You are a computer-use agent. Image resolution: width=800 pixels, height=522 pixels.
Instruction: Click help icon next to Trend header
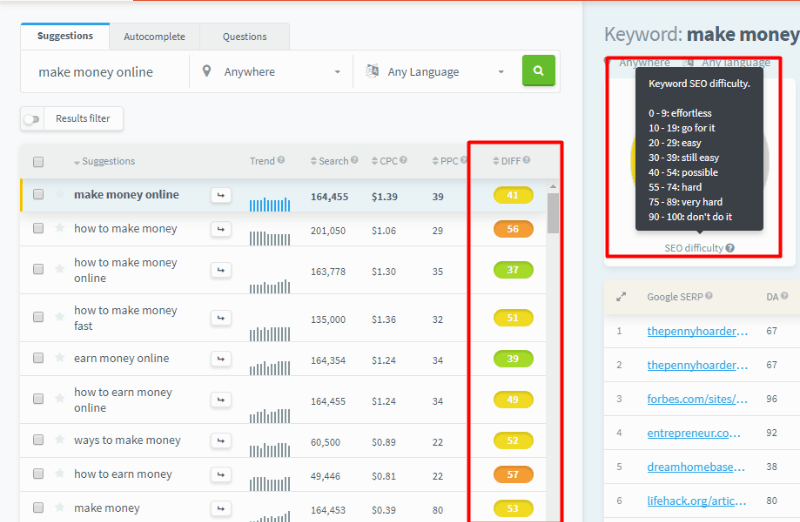click(281, 160)
